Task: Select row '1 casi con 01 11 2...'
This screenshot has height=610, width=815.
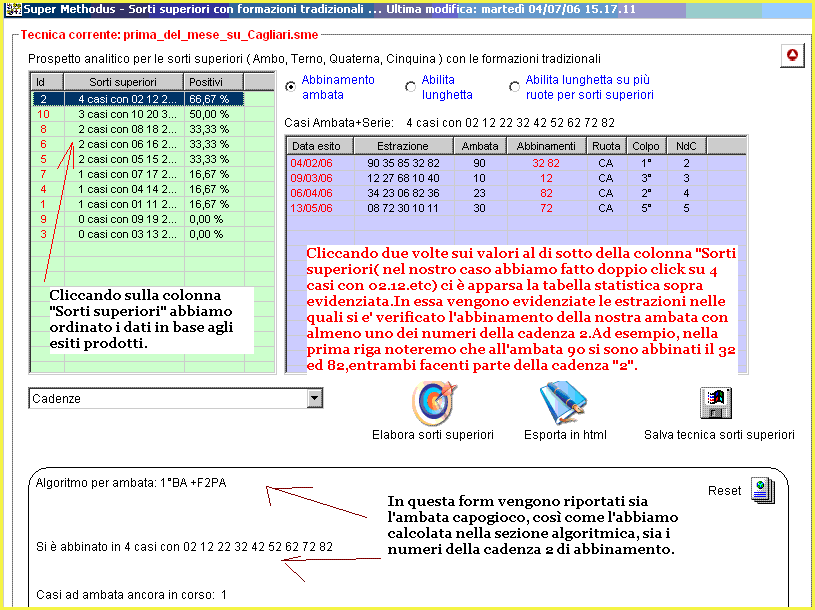Action: pos(138,204)
